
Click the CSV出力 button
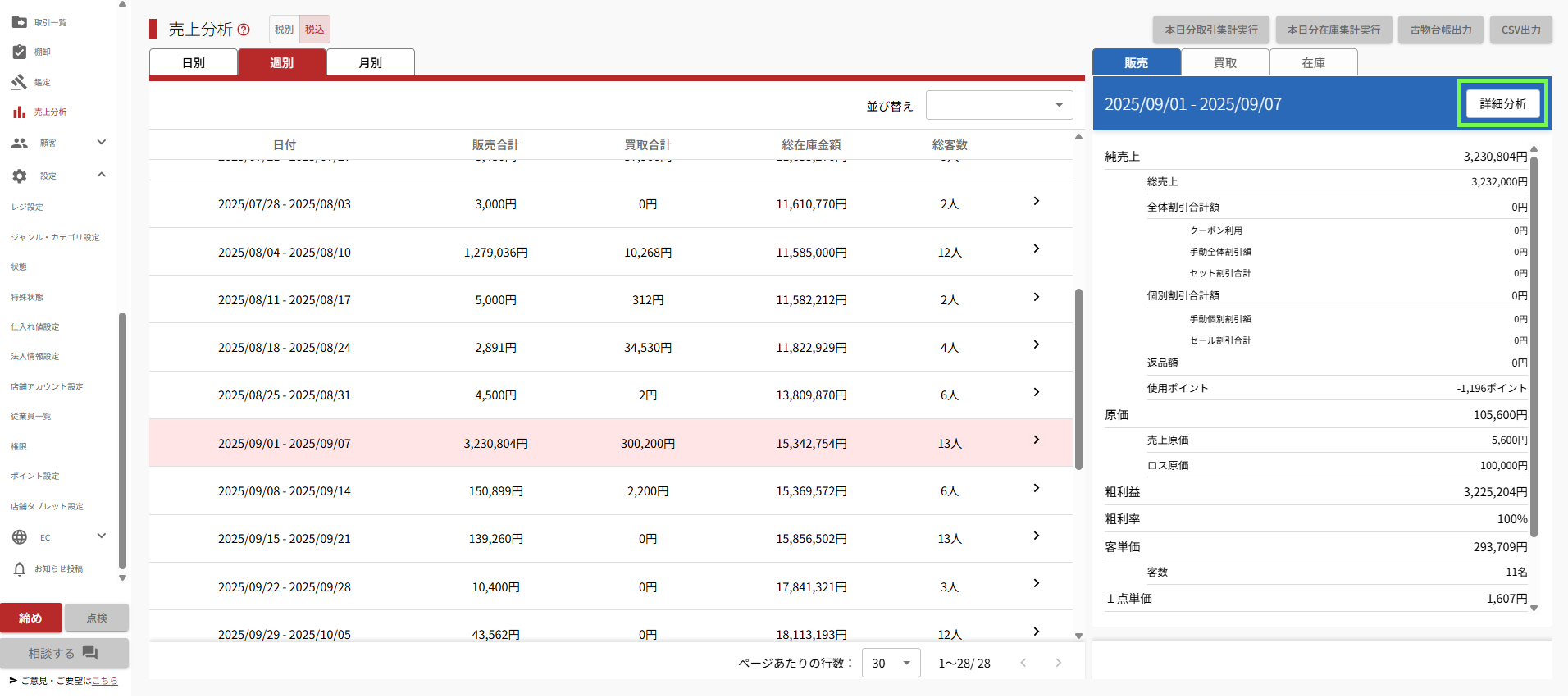point(1520,30)
